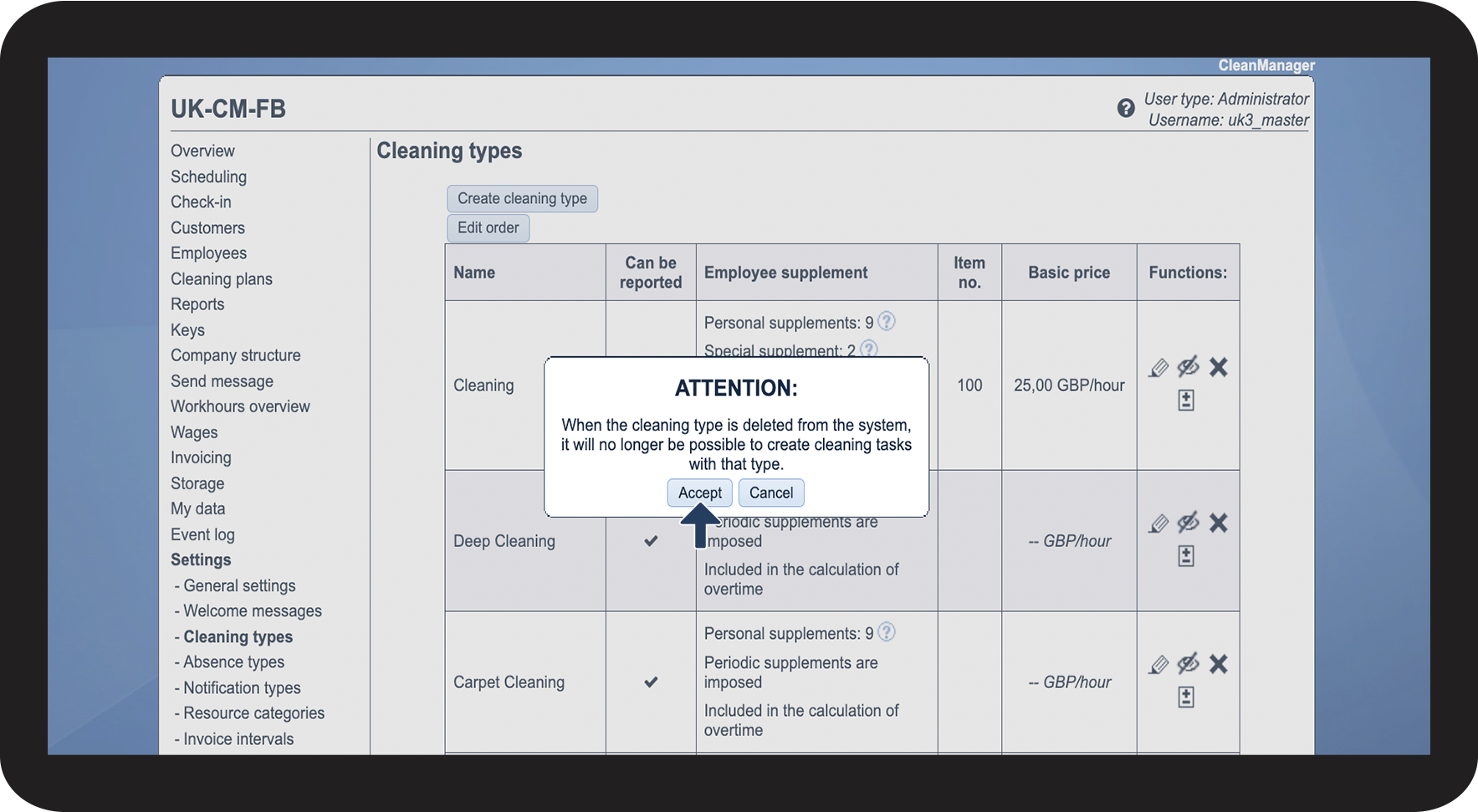Open the supplements box icon for Carpet Cleaning
Screen dimensions: 1478x812
1187,697
